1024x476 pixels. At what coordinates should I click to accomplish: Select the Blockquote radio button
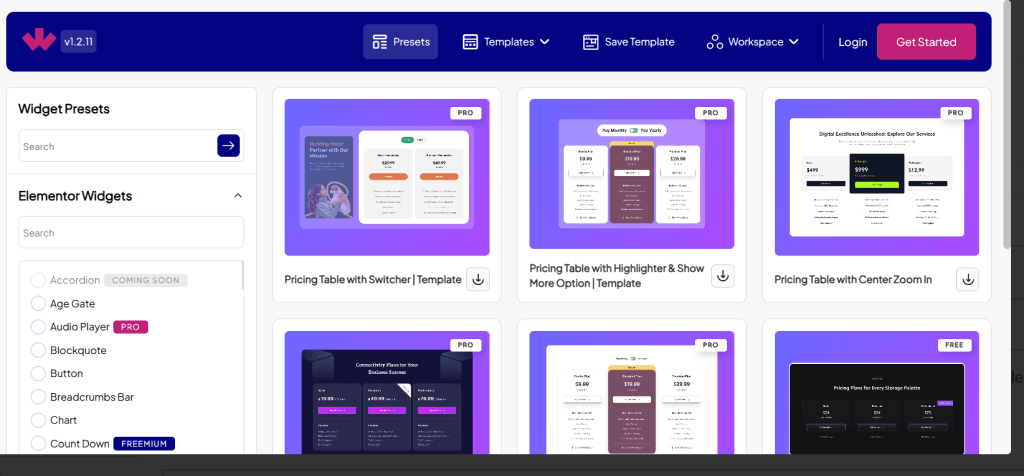(39, 350)
